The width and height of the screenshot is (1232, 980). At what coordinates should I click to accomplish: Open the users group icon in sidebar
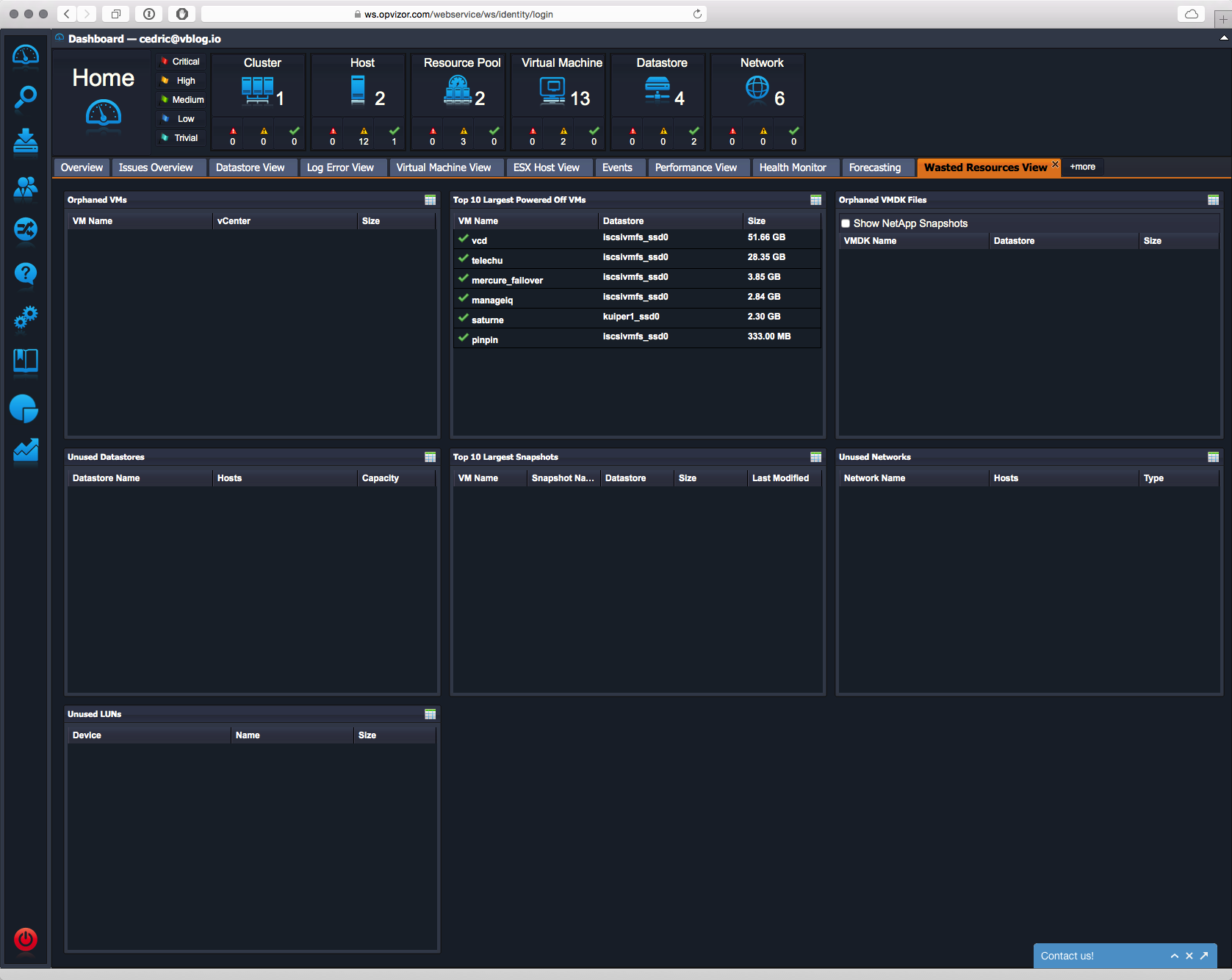tap(26, 188)
